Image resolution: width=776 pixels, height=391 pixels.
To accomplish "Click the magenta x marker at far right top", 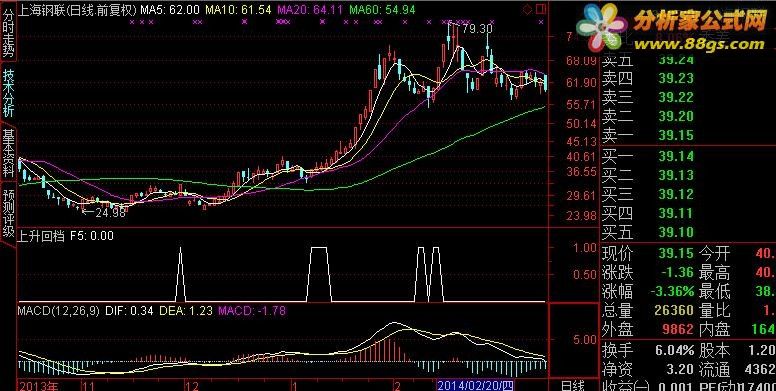I will pyautogui.click(x=541, y=22).
